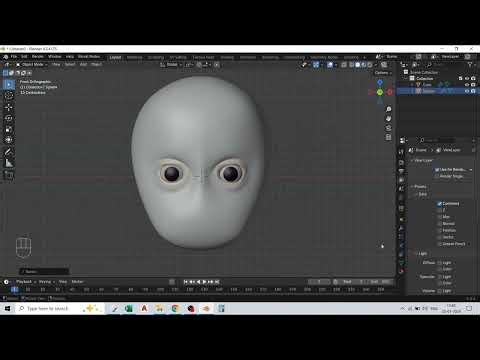This screenshot has height=360, width=480.
Task: Open the Keying dropdown in timeline
Action: coord(47,282)
